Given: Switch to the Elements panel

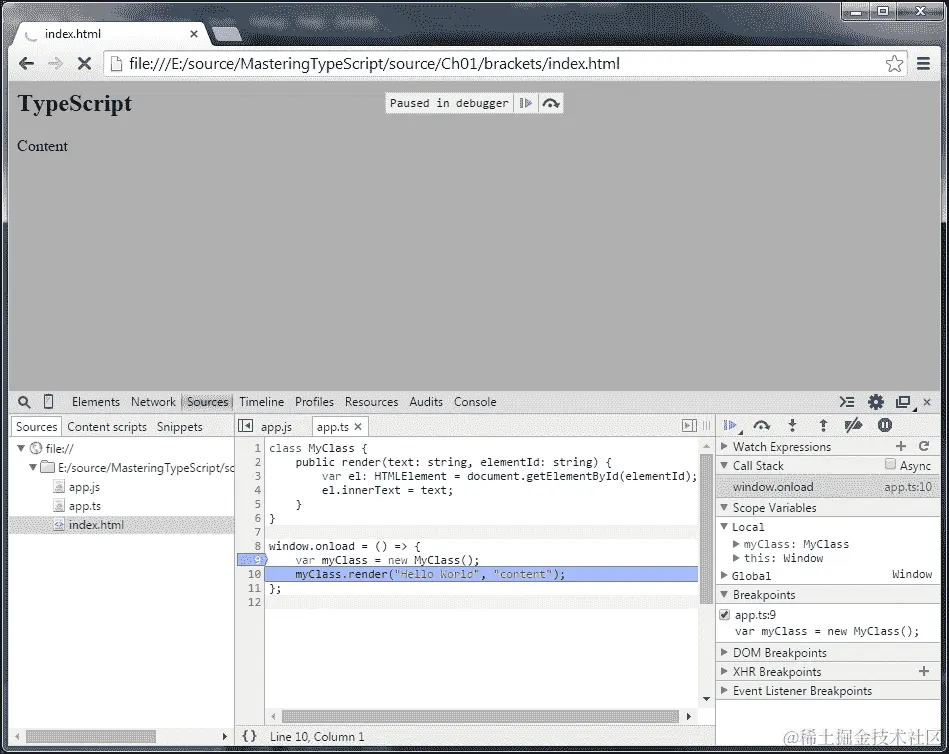Looking at the screenshot, I should click(96, 402).
